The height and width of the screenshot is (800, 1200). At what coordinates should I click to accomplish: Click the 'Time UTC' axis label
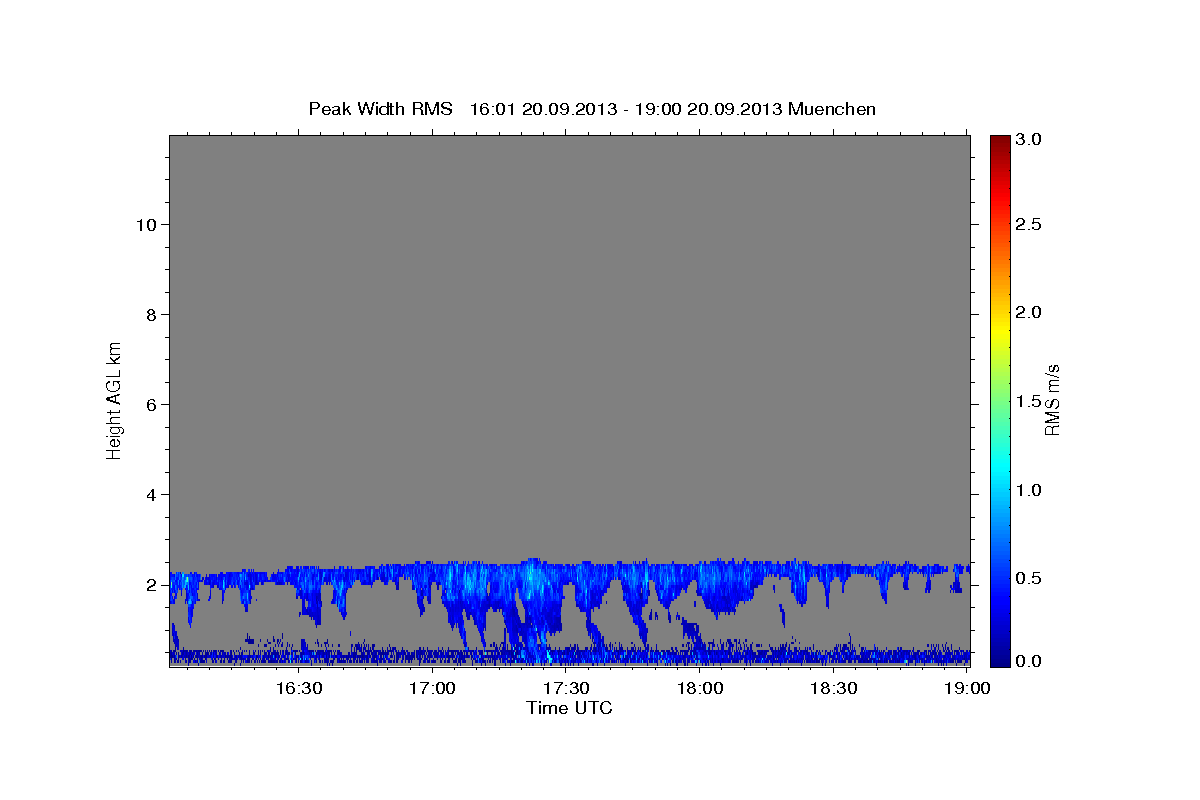[569, 708]
